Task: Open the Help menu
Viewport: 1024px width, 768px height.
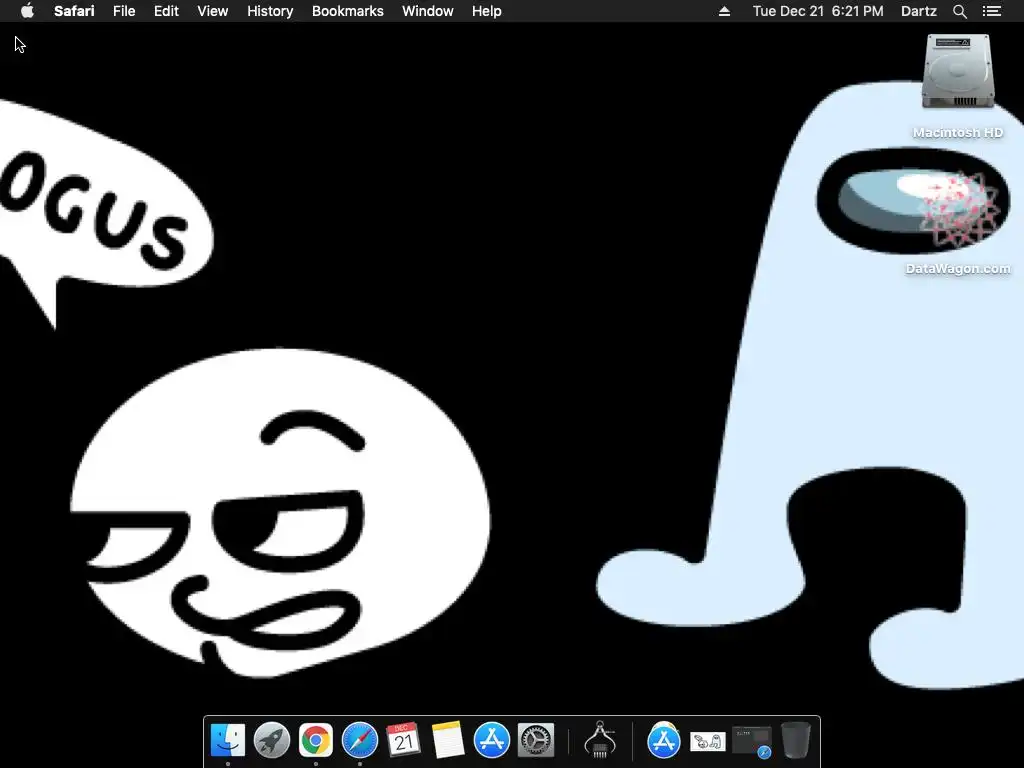Action: pos(487,11)
